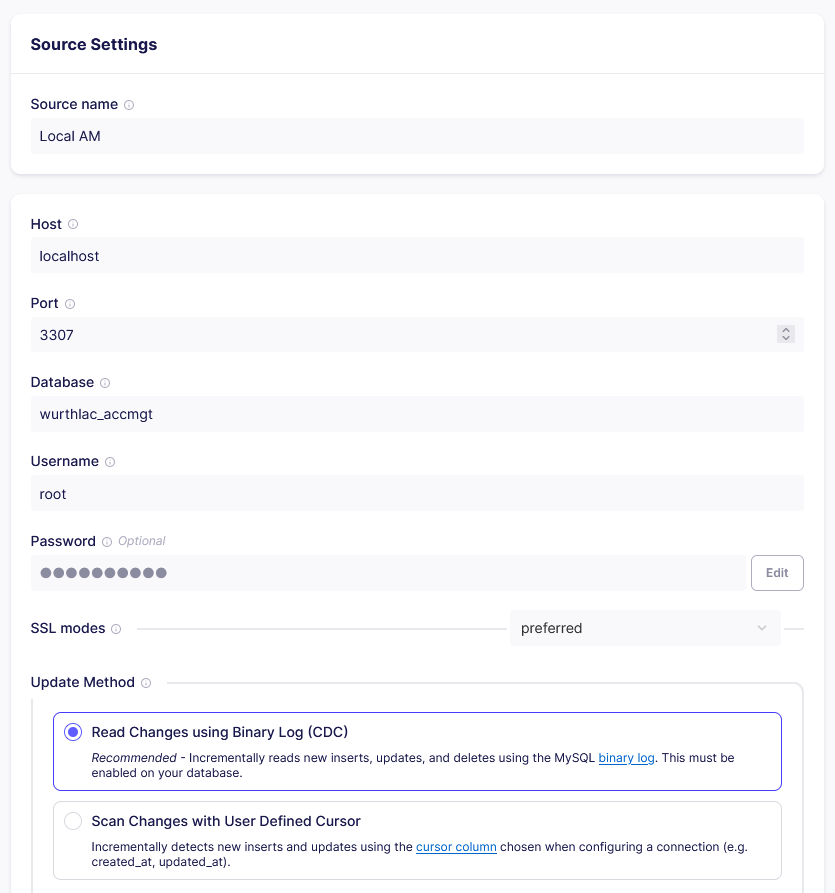Click the info icon beside Update Method

click(146, 683)
